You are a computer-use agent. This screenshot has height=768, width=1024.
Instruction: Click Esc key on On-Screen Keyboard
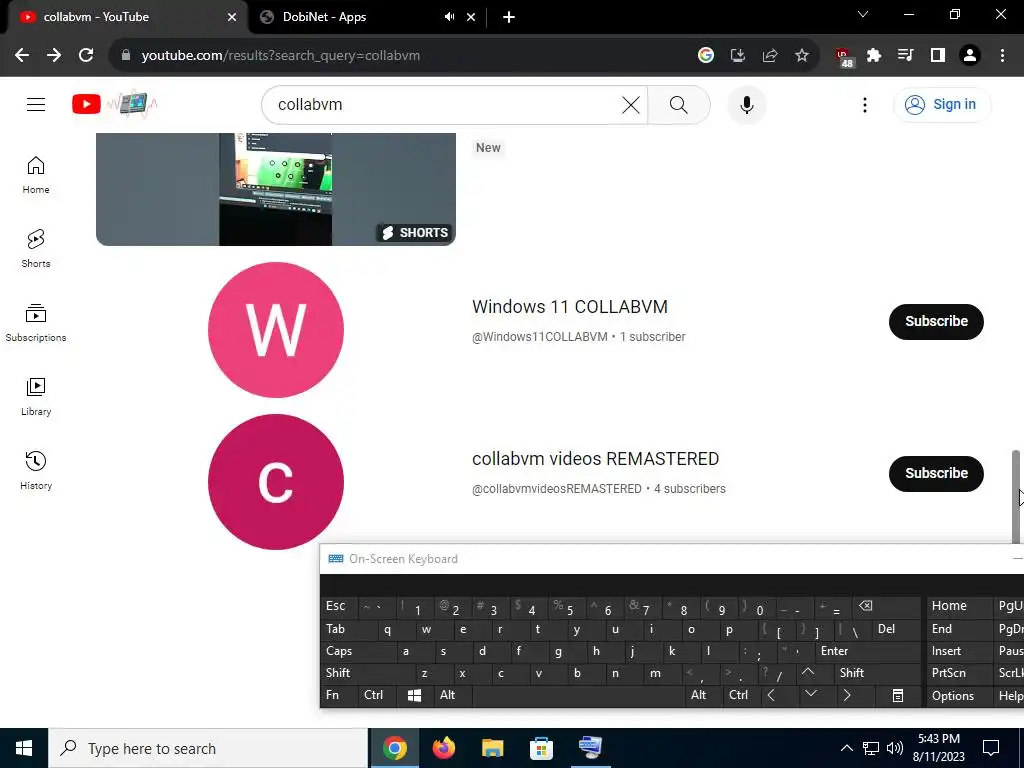tap(336, 606)
